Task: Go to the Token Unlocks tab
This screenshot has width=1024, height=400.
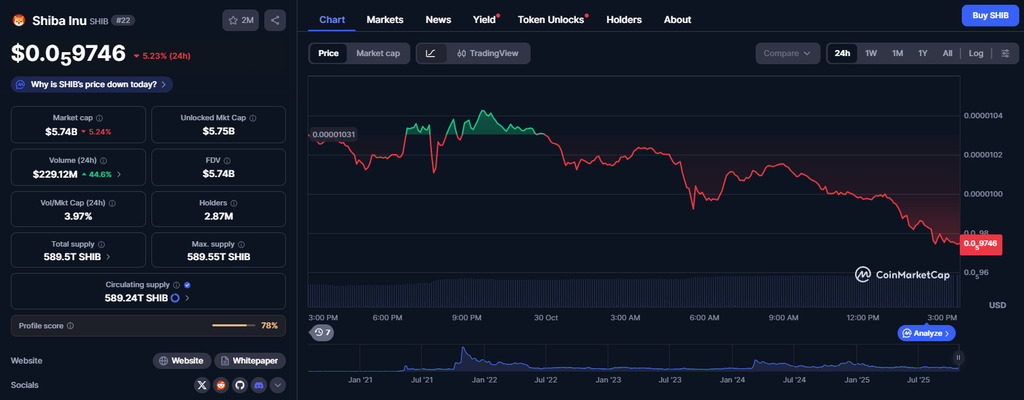Action: point(551,19)
